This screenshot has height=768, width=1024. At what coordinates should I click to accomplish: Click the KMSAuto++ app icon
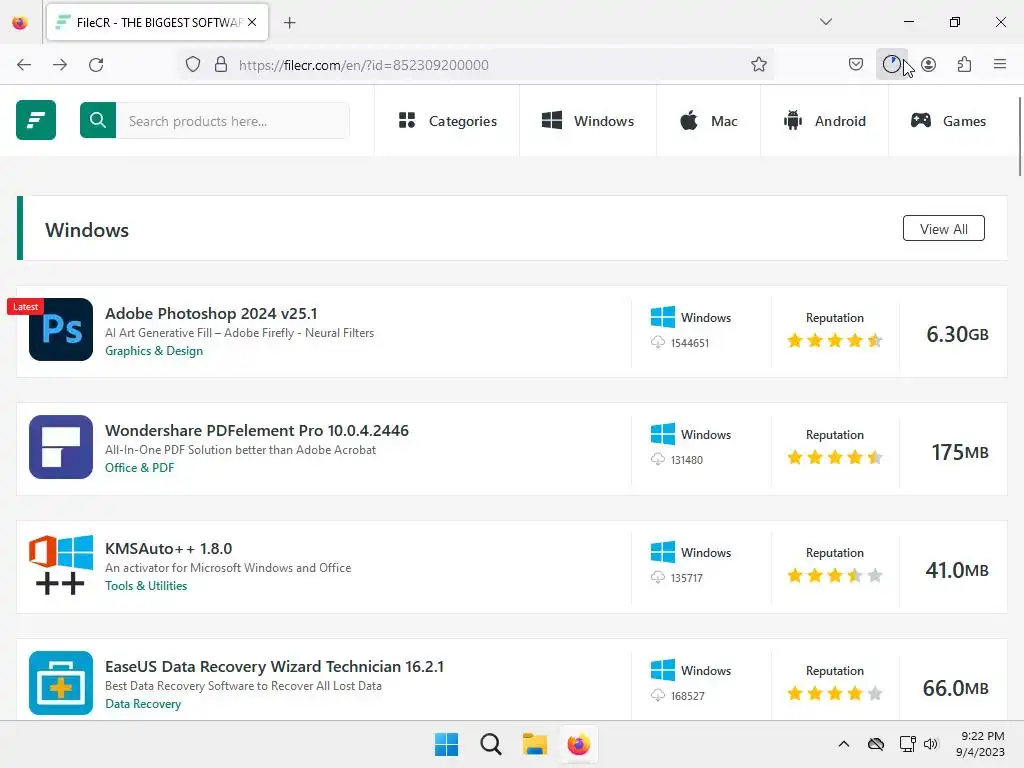coord(61,565)
